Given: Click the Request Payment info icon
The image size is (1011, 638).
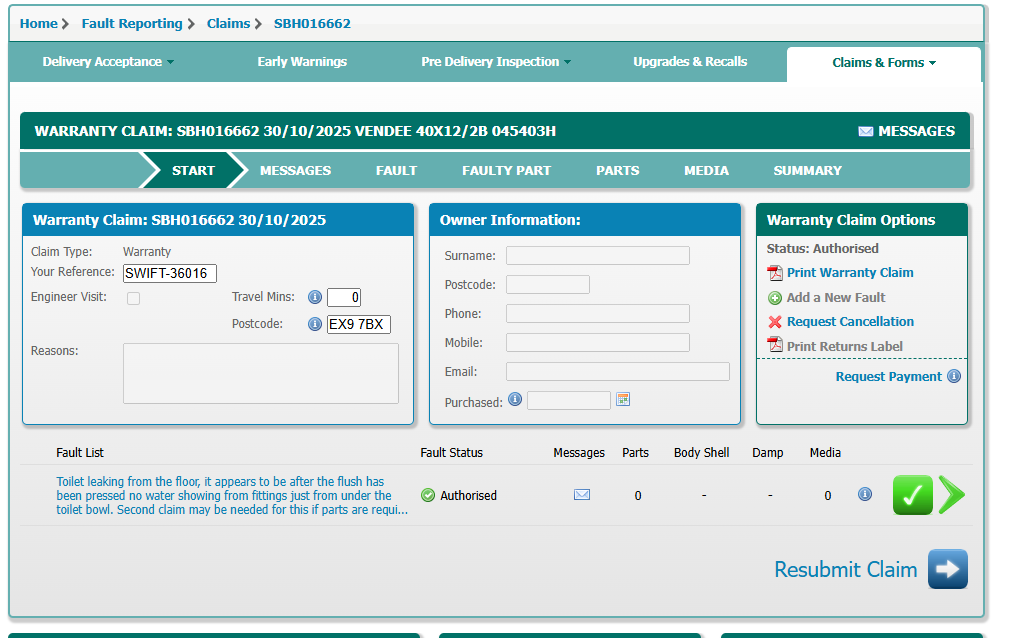Looking at the screenshot, I should (x=954, y=377).
